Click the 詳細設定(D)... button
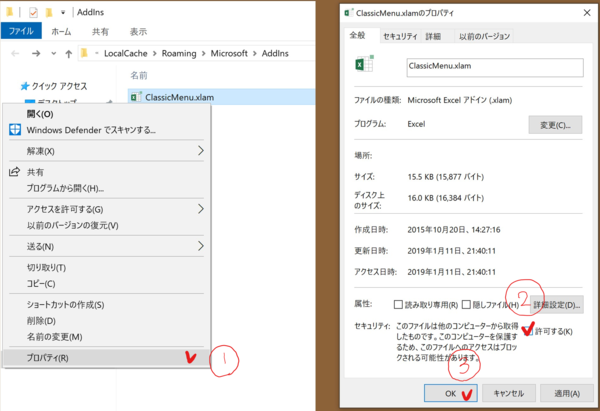 tap(557, 305)
